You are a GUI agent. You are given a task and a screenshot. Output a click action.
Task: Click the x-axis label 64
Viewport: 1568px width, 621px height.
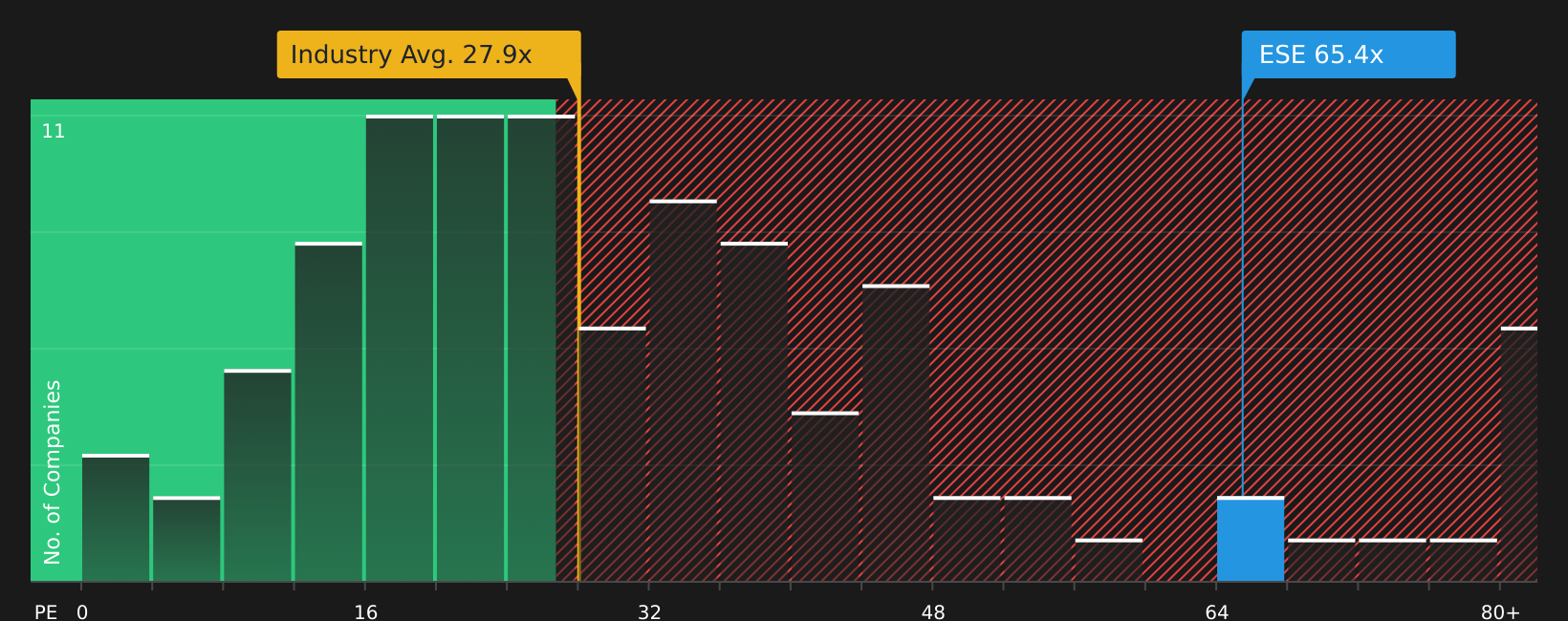click(1217, 611)
